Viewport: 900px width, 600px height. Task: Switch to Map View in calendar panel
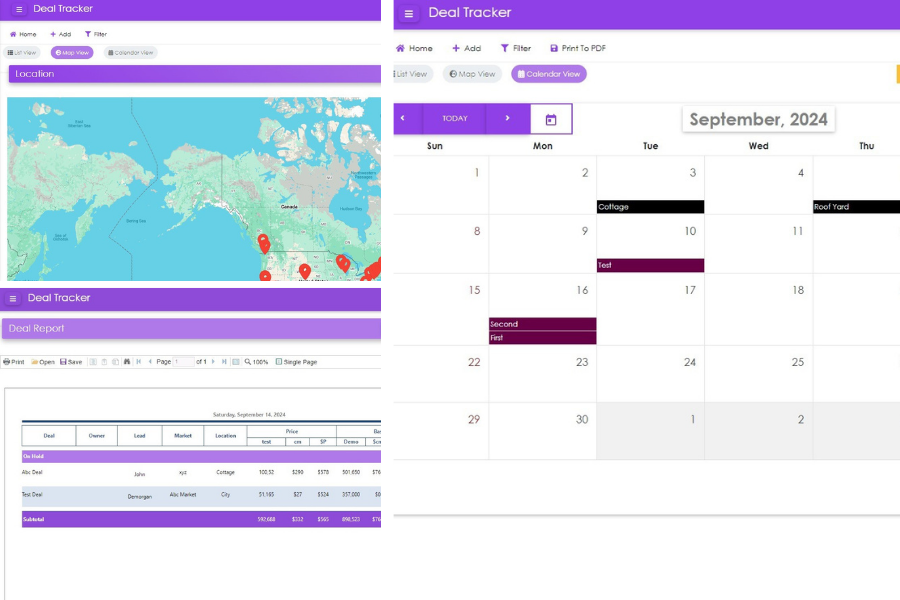472,74
